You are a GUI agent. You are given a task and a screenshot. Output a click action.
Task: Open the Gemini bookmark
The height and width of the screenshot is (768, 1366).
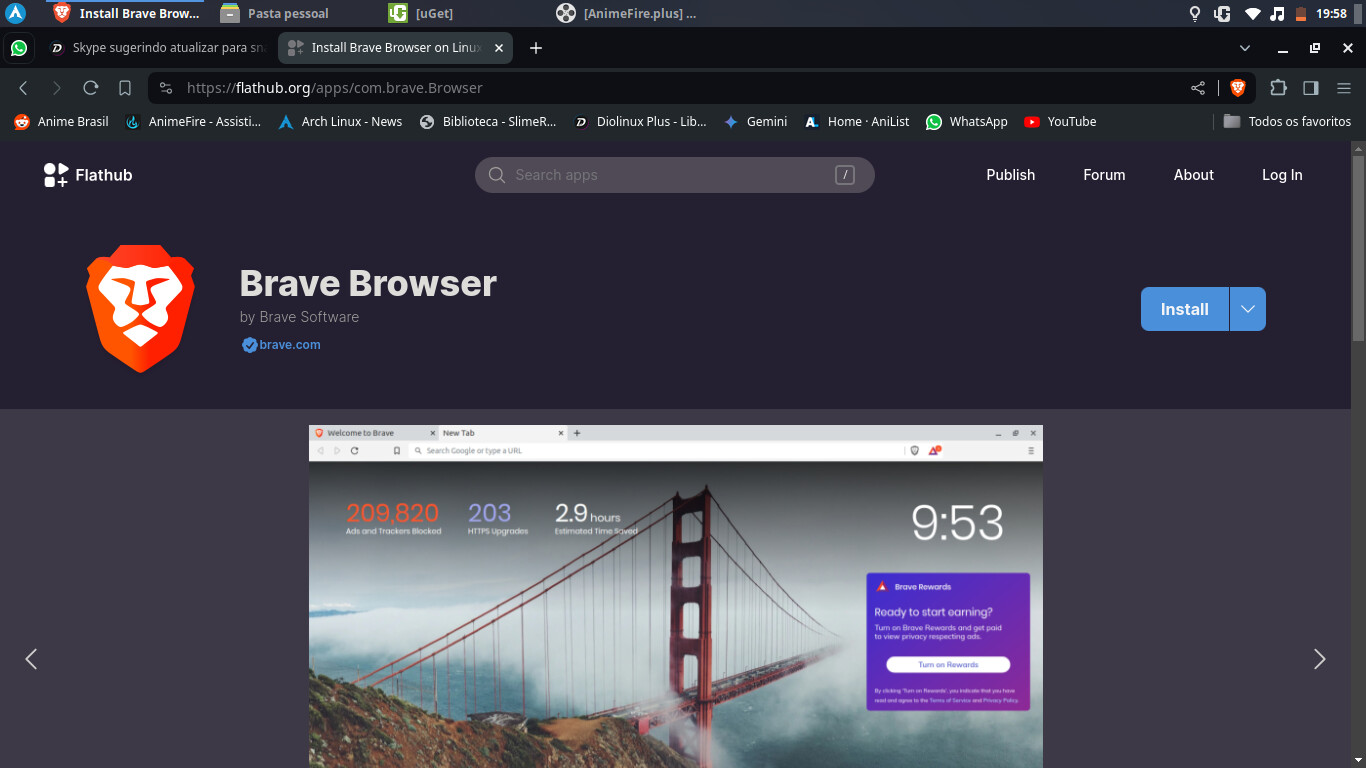pyautogui.click(x=755, y=122)
